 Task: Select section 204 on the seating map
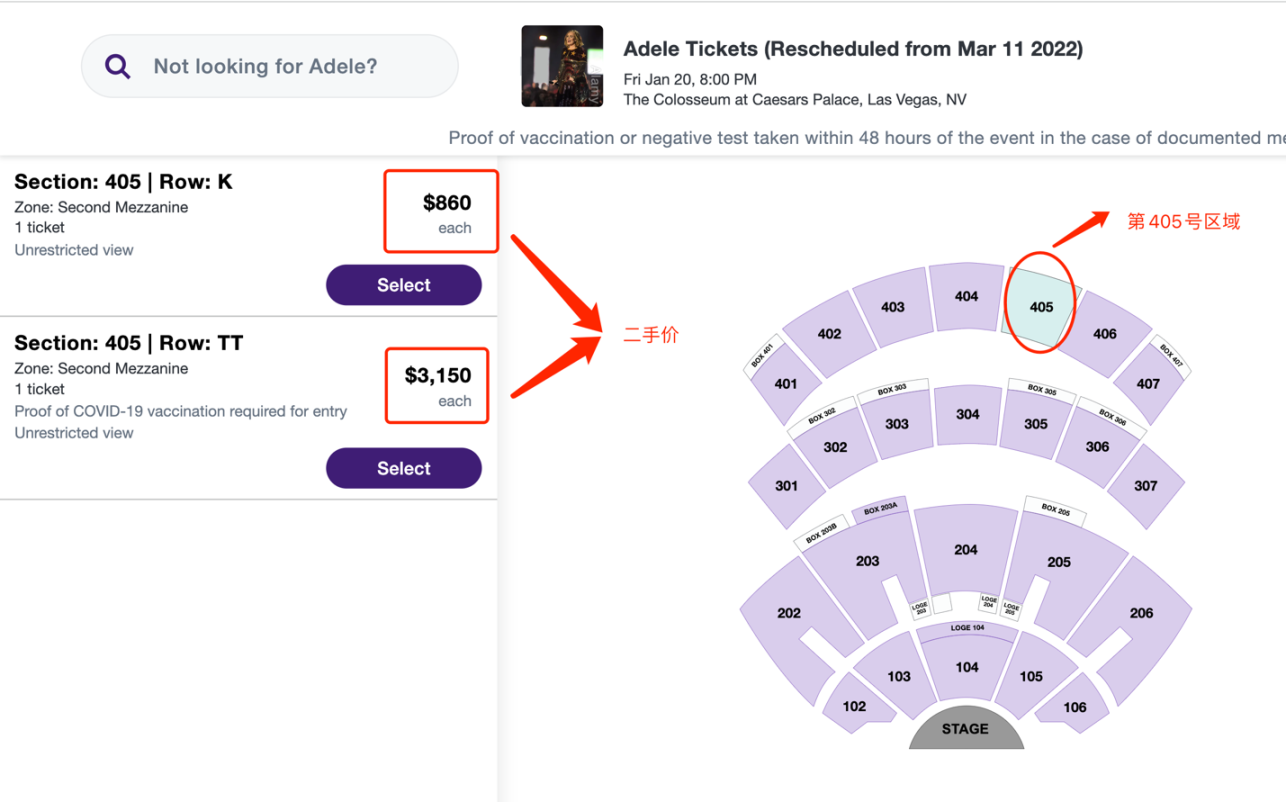[x=965, y=550]
